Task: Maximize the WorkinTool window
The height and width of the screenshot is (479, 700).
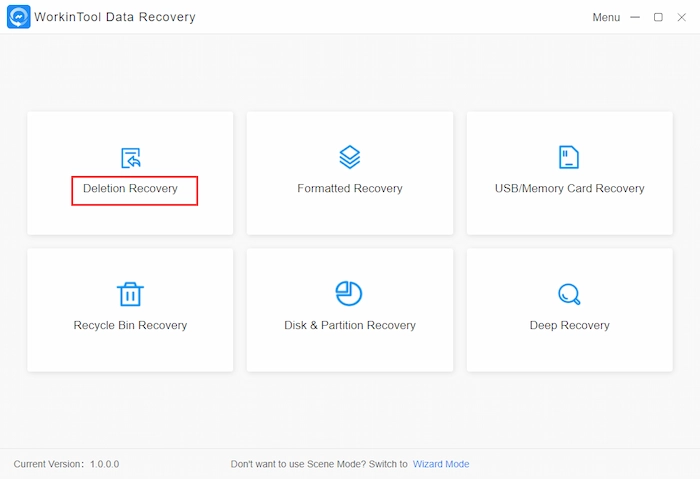Action: coord(658,17)
